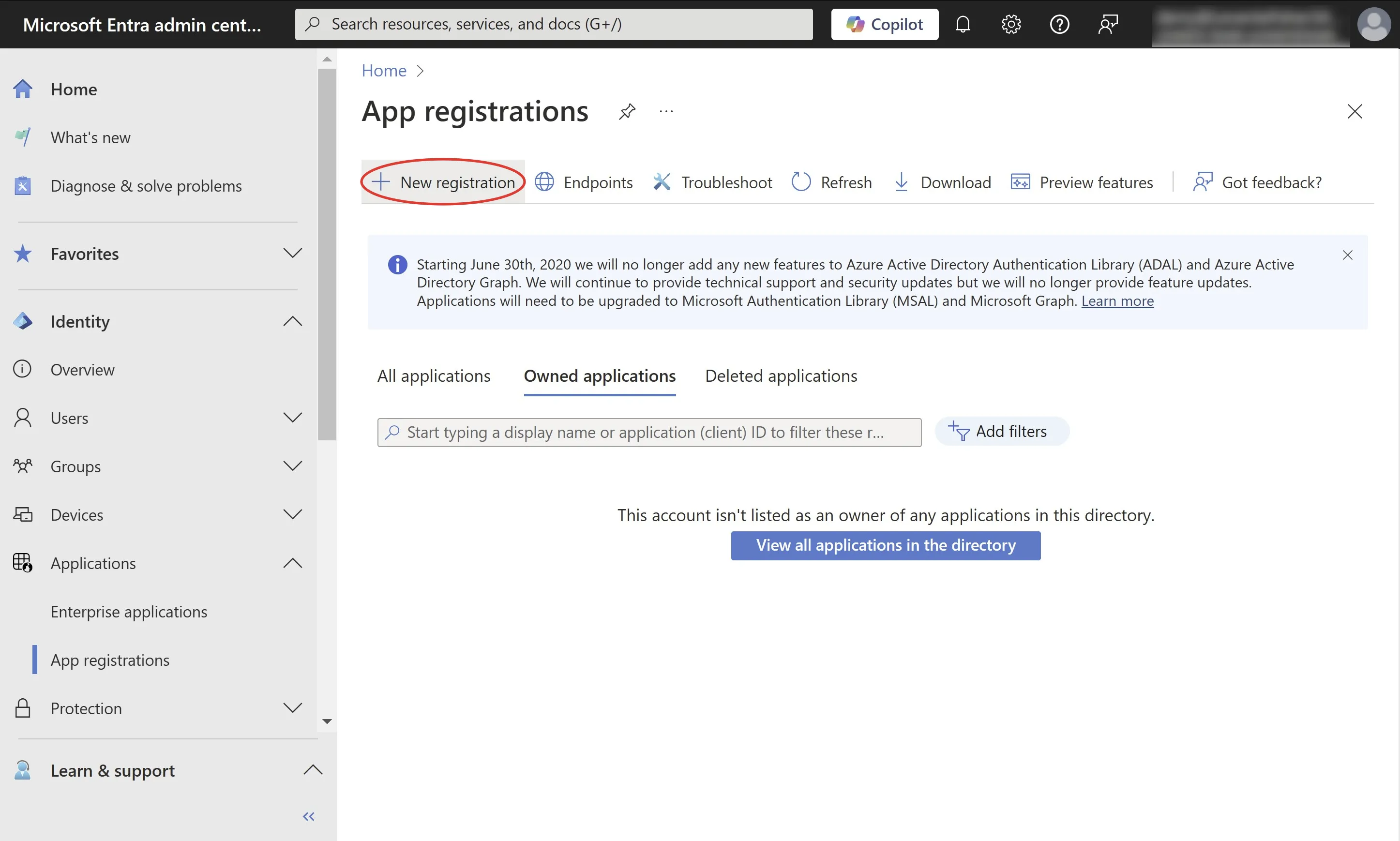This screenshot has width=1400, height=841.
Task: Click View all applications in the directory
Action: pos(885,545)
